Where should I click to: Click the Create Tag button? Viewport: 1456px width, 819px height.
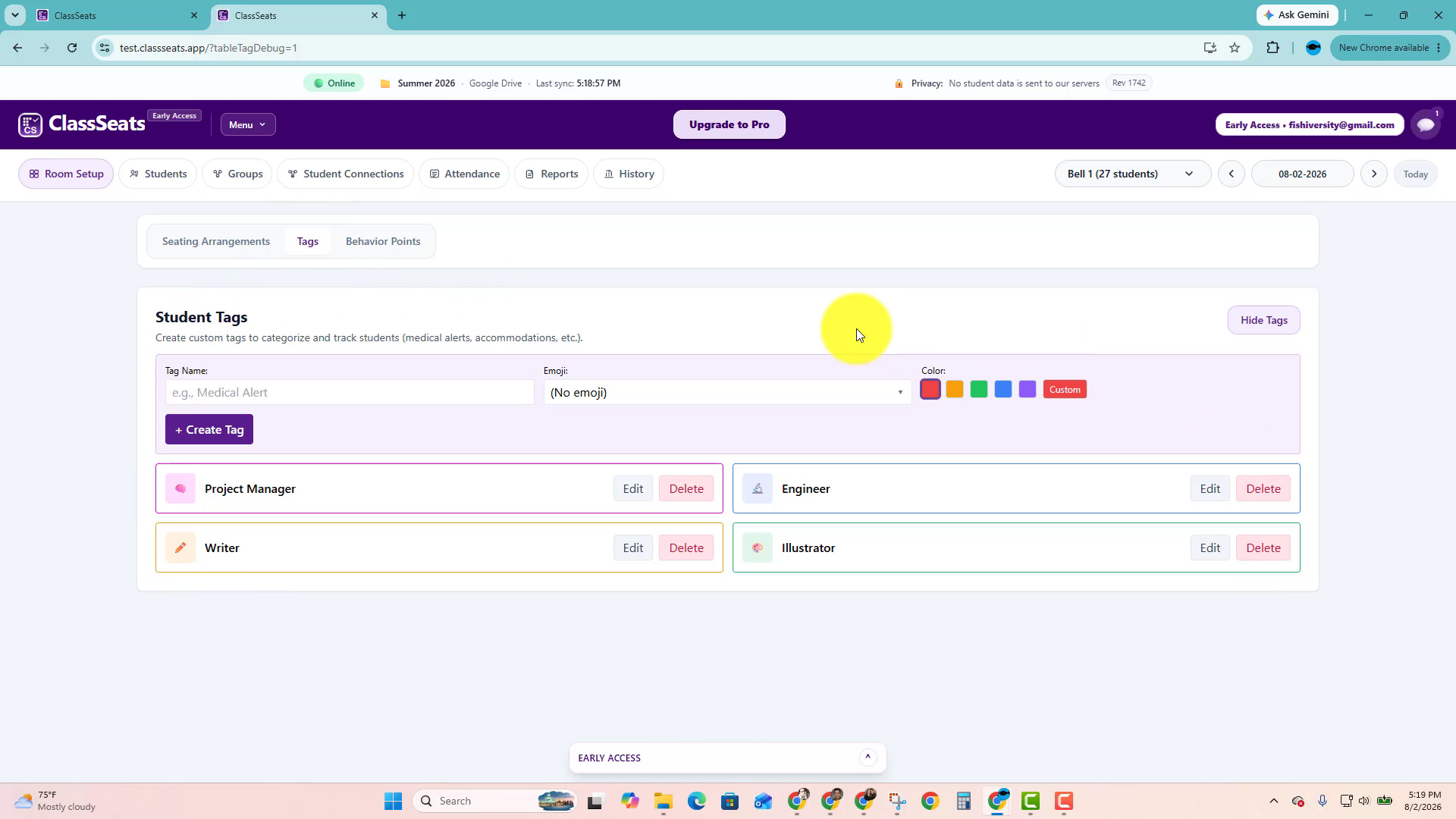[x=209, y=429]
